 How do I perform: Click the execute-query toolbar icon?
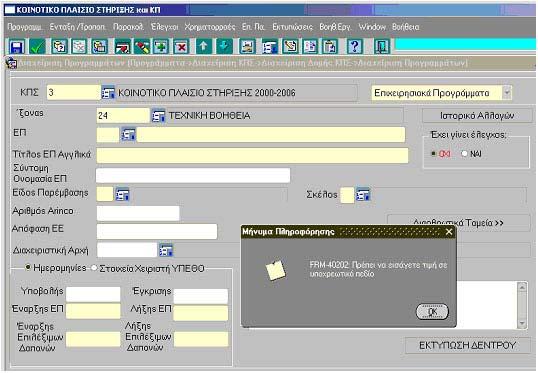tap(99, 46)
